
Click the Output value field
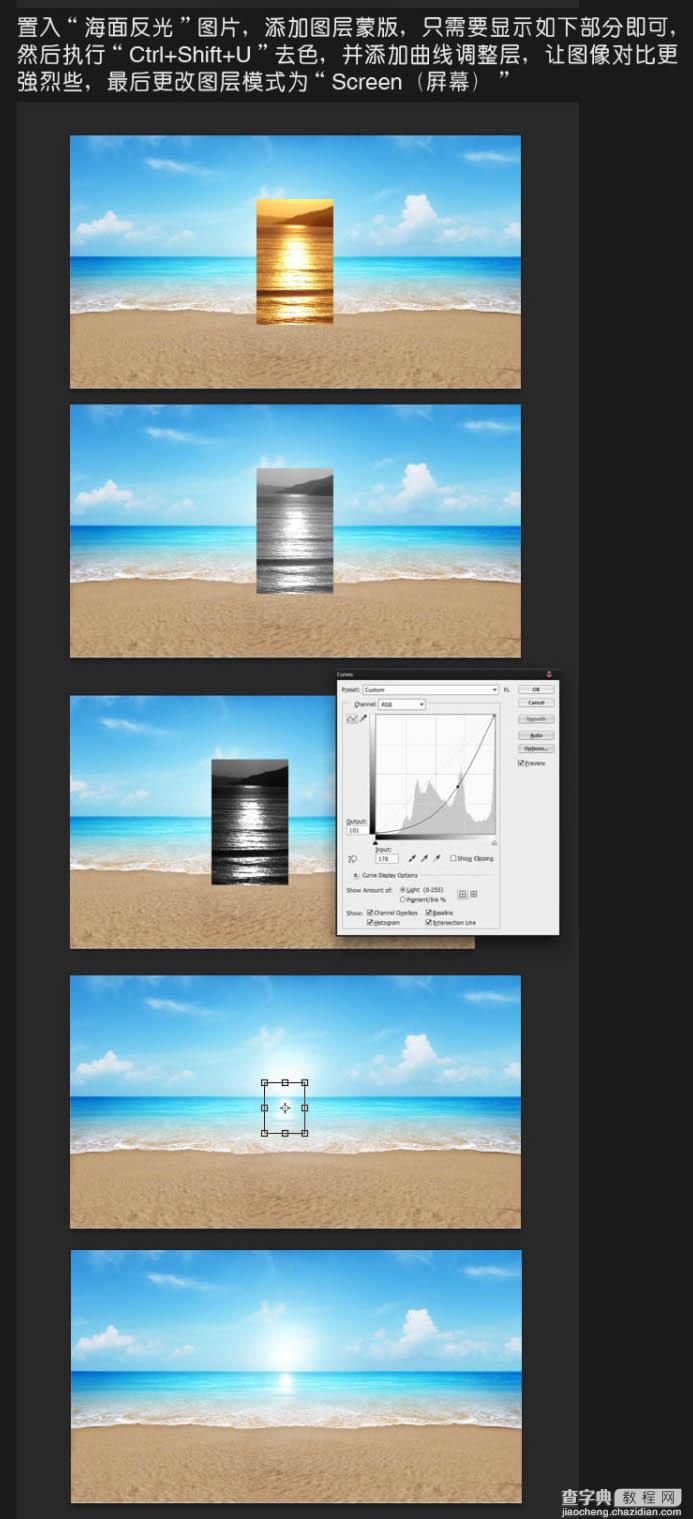pos(358,830)
